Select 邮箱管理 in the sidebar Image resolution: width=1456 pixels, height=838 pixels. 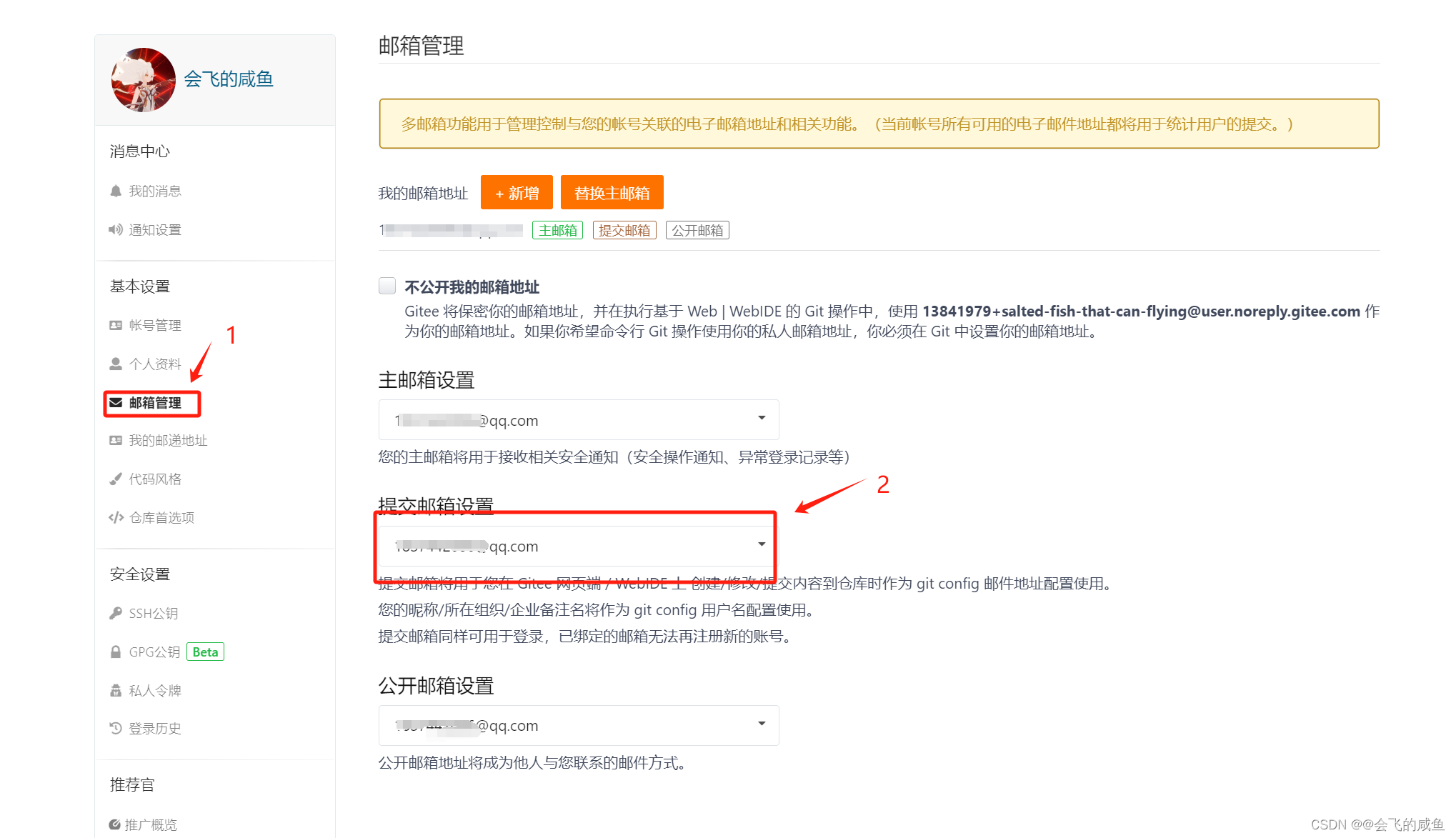pos(154,403)
